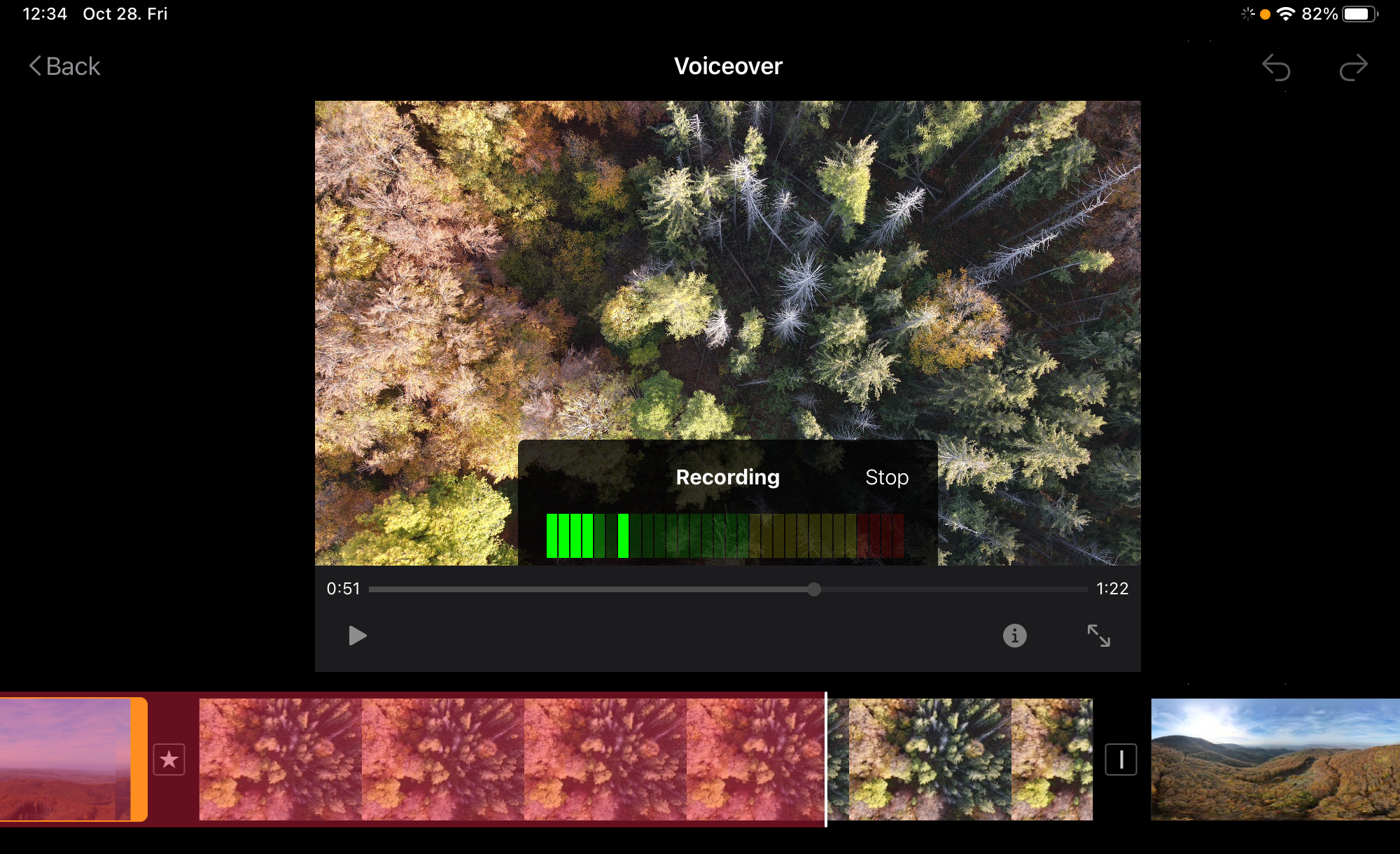1400x854 pixels.
Task: Select the transition marker between clips
Action: pyautogui.click(x=1121, y=759)
